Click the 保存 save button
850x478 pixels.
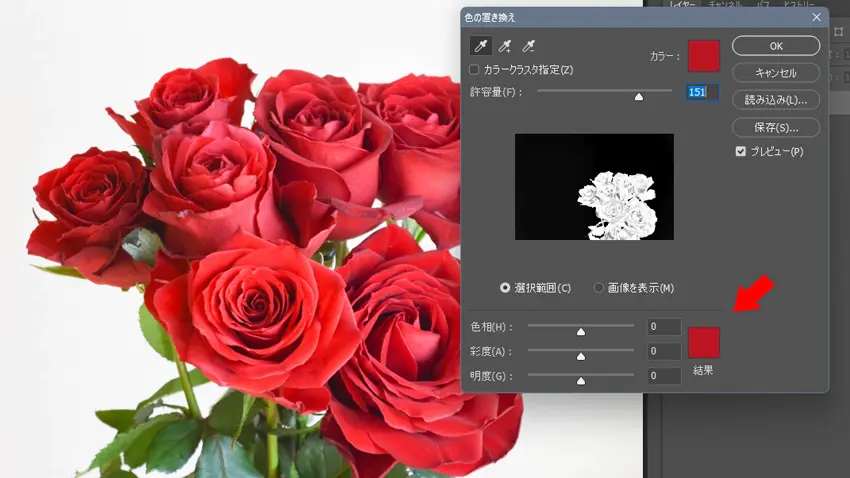click(x=775, y=127)
